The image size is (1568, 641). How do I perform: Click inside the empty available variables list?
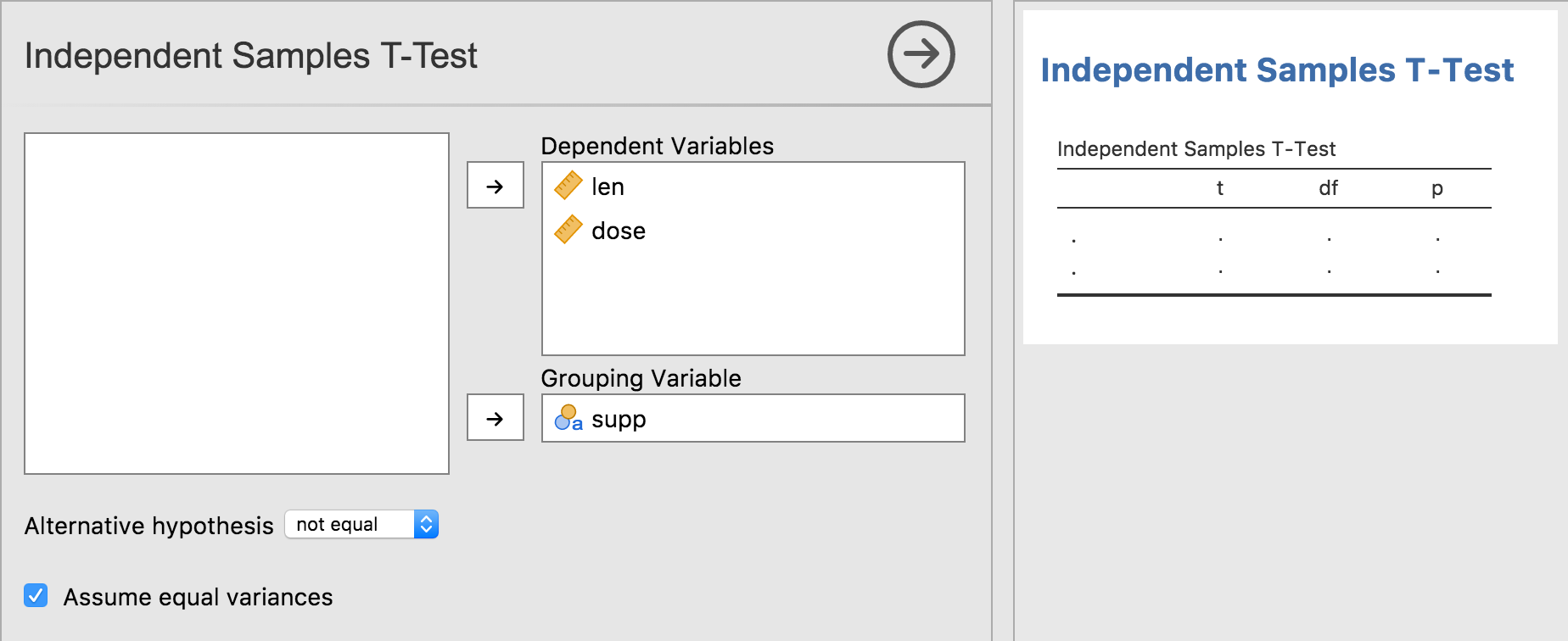tap(236, 303)
